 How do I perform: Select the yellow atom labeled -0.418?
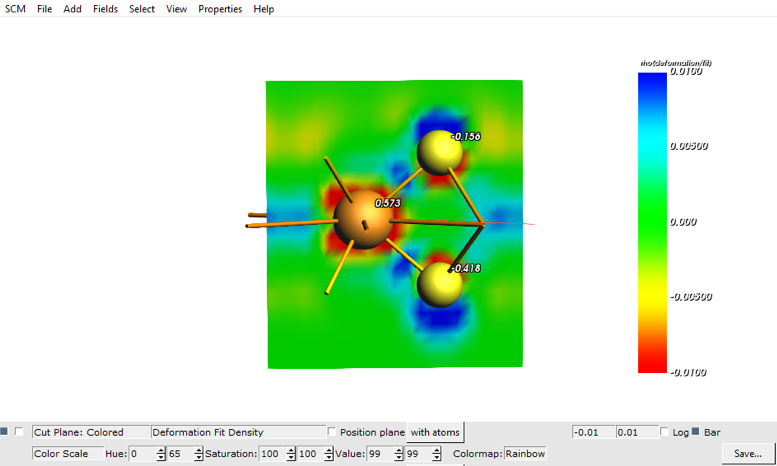pyautogui.click(x=439, y=284)
